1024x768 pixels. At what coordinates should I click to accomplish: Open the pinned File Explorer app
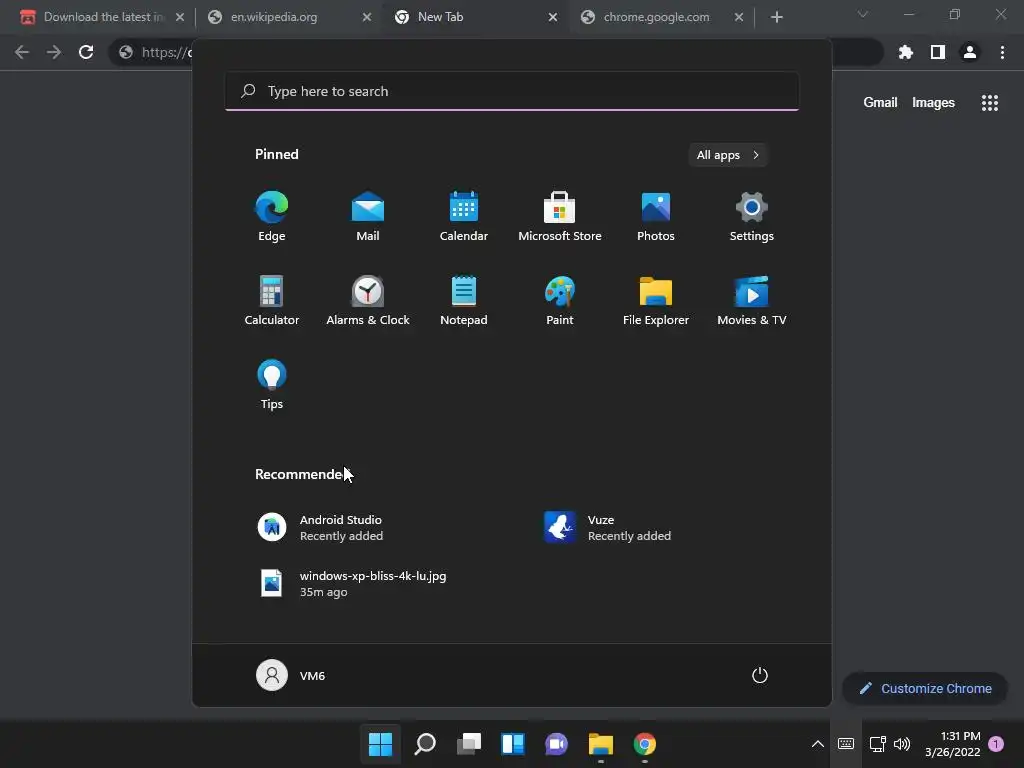click(656, 300)
